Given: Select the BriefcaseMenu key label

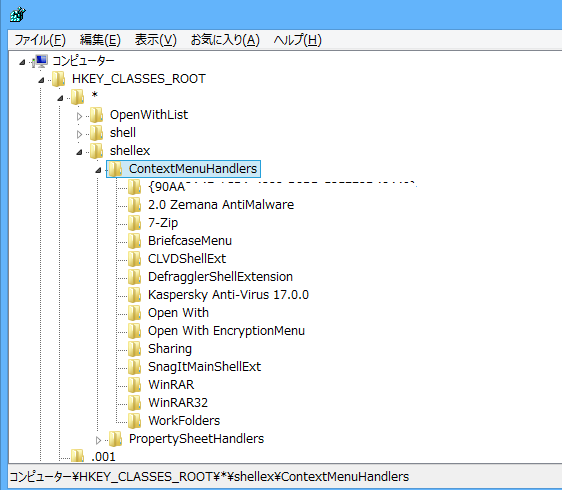Looking at the screenshot, I should click(190, 241).
